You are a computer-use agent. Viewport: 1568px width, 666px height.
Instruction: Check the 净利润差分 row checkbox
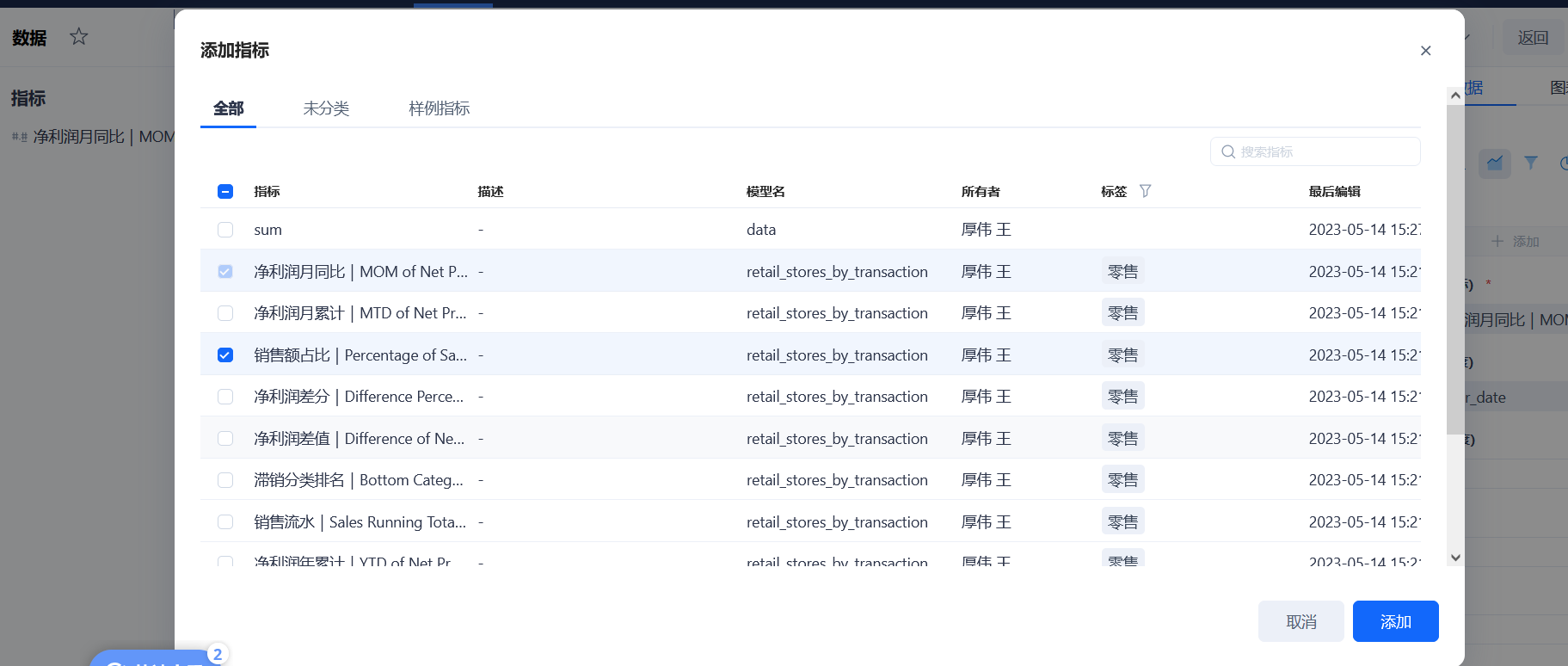(x=225, y=397)
